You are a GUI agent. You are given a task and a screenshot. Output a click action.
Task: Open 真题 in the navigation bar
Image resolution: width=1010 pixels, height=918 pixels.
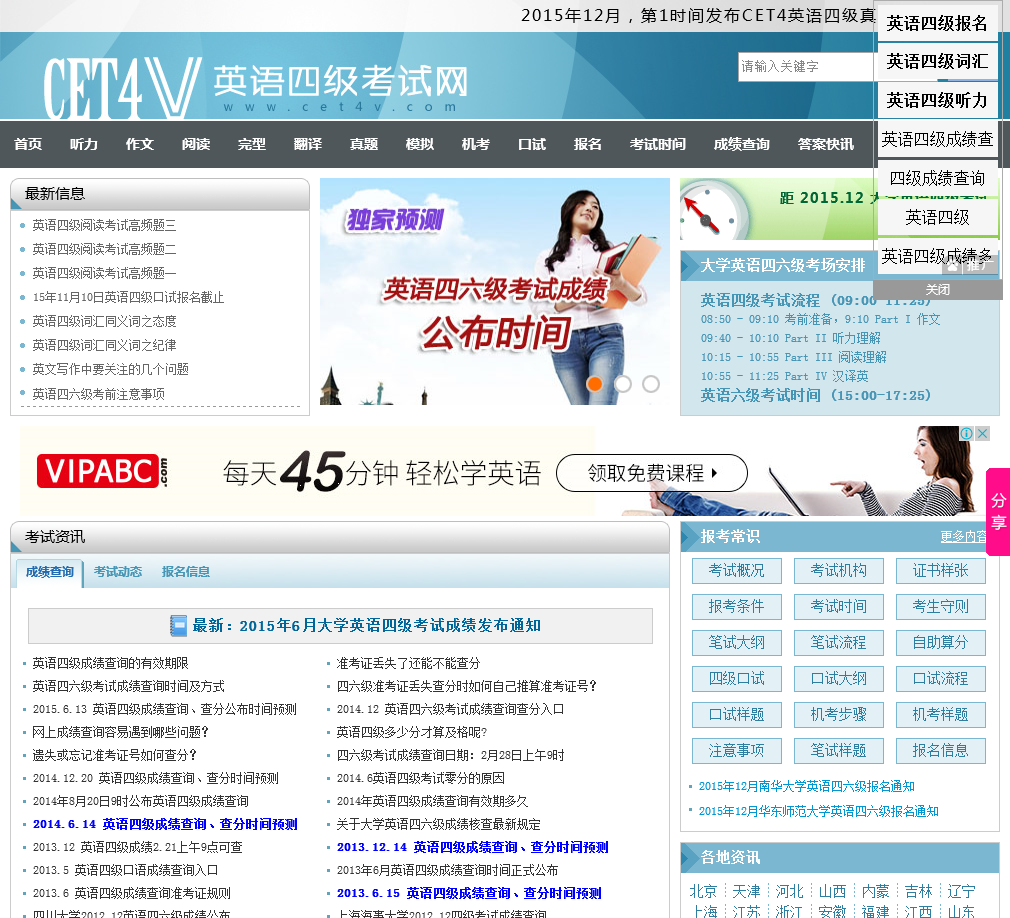click(364, 144)
